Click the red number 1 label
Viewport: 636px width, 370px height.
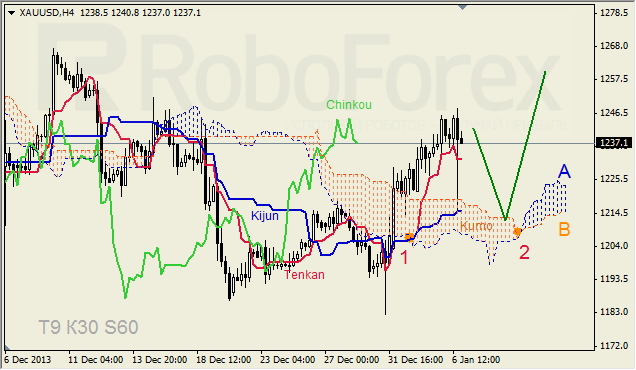pos(404,257)
